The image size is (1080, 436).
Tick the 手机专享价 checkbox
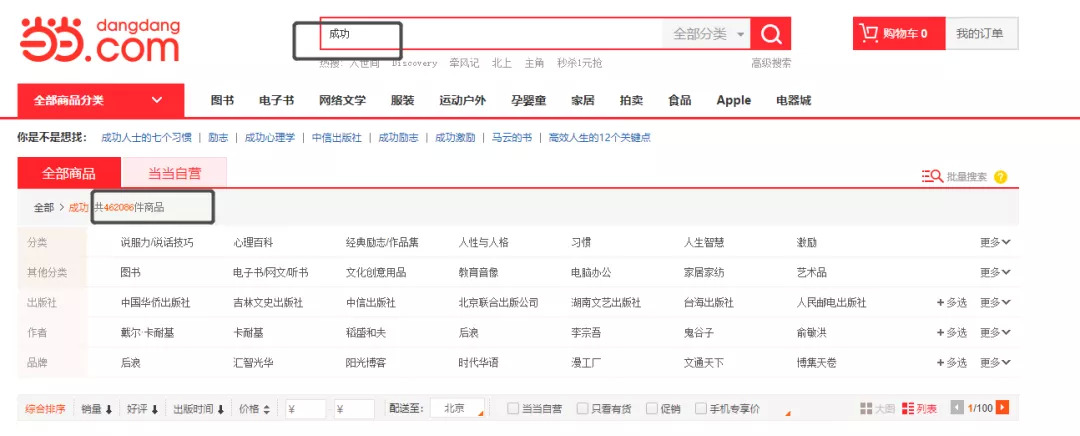(x=701, y=409)
